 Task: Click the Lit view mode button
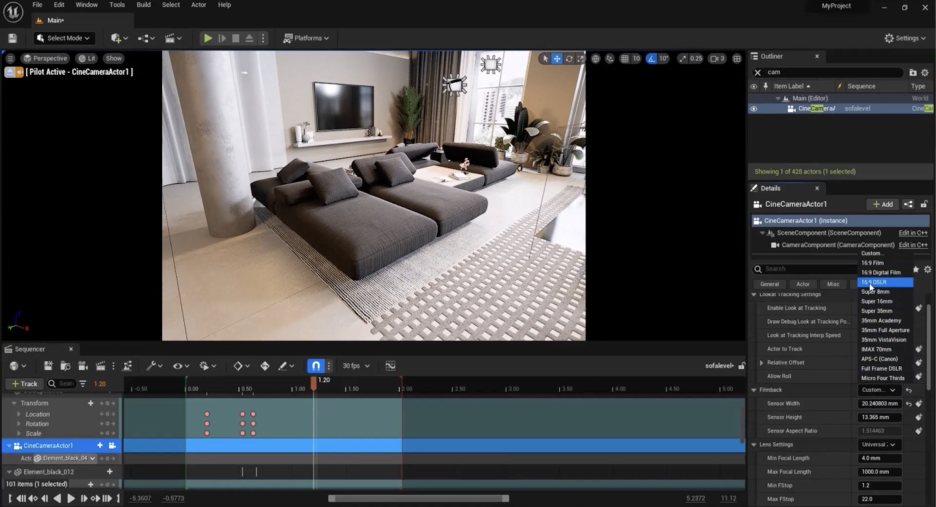[x=87, y=59]
